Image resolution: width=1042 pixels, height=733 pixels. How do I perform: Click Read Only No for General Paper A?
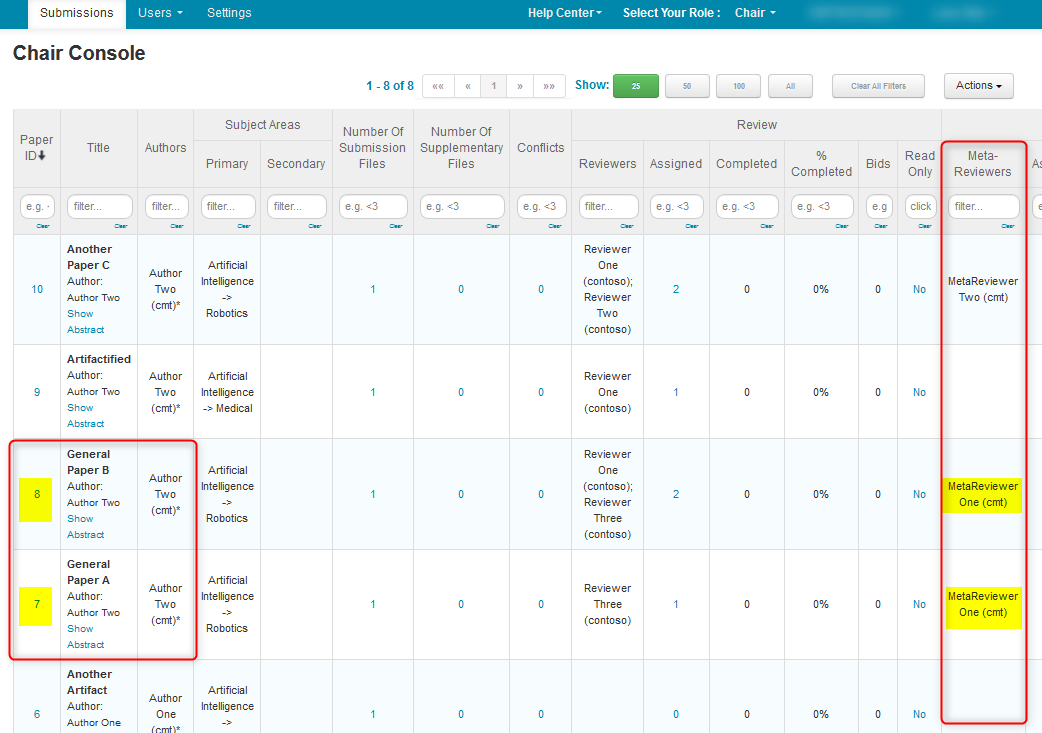(919, 604)
